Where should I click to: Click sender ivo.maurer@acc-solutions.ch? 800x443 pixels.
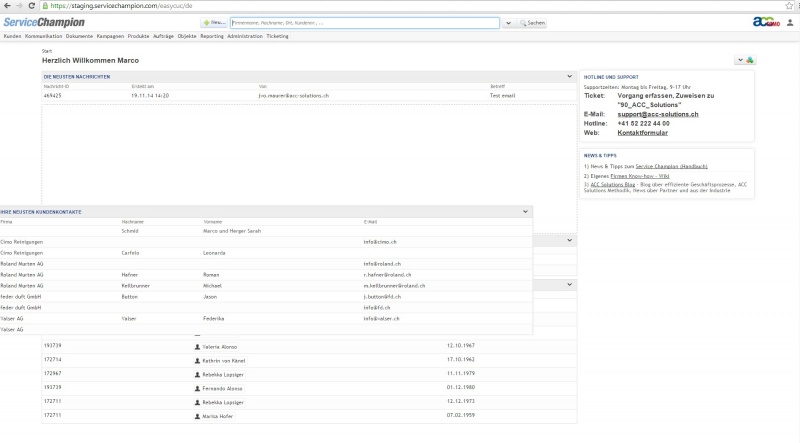(x=293, y=95)
